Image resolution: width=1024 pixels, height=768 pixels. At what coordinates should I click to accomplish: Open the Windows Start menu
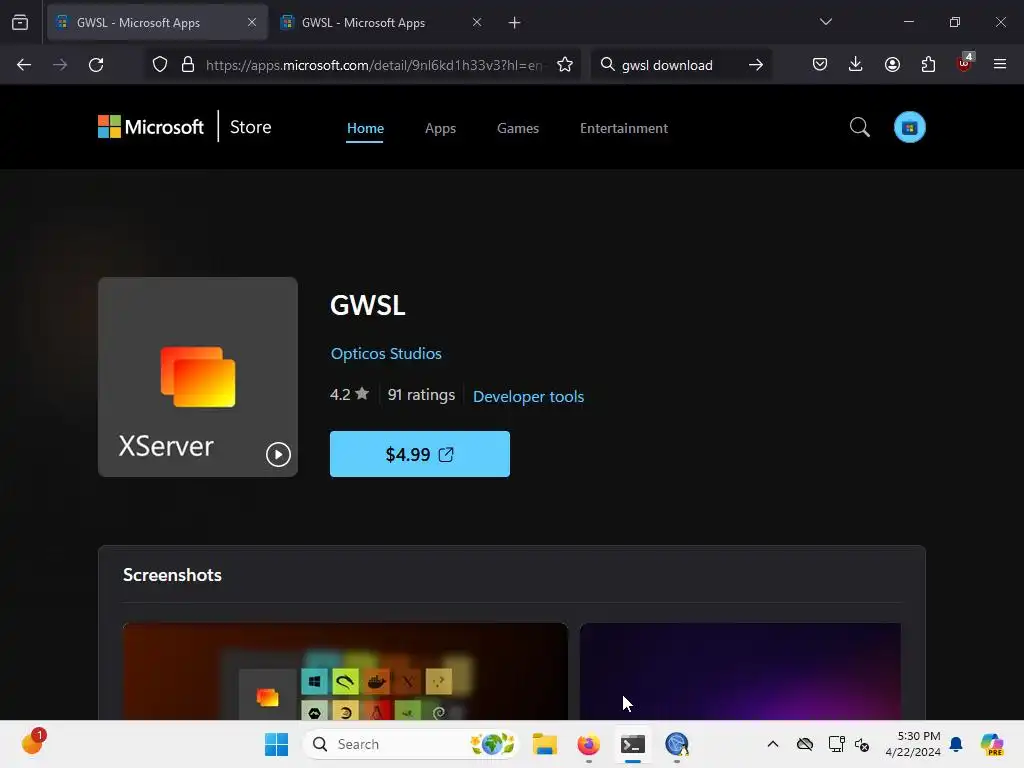coord(276,744)
